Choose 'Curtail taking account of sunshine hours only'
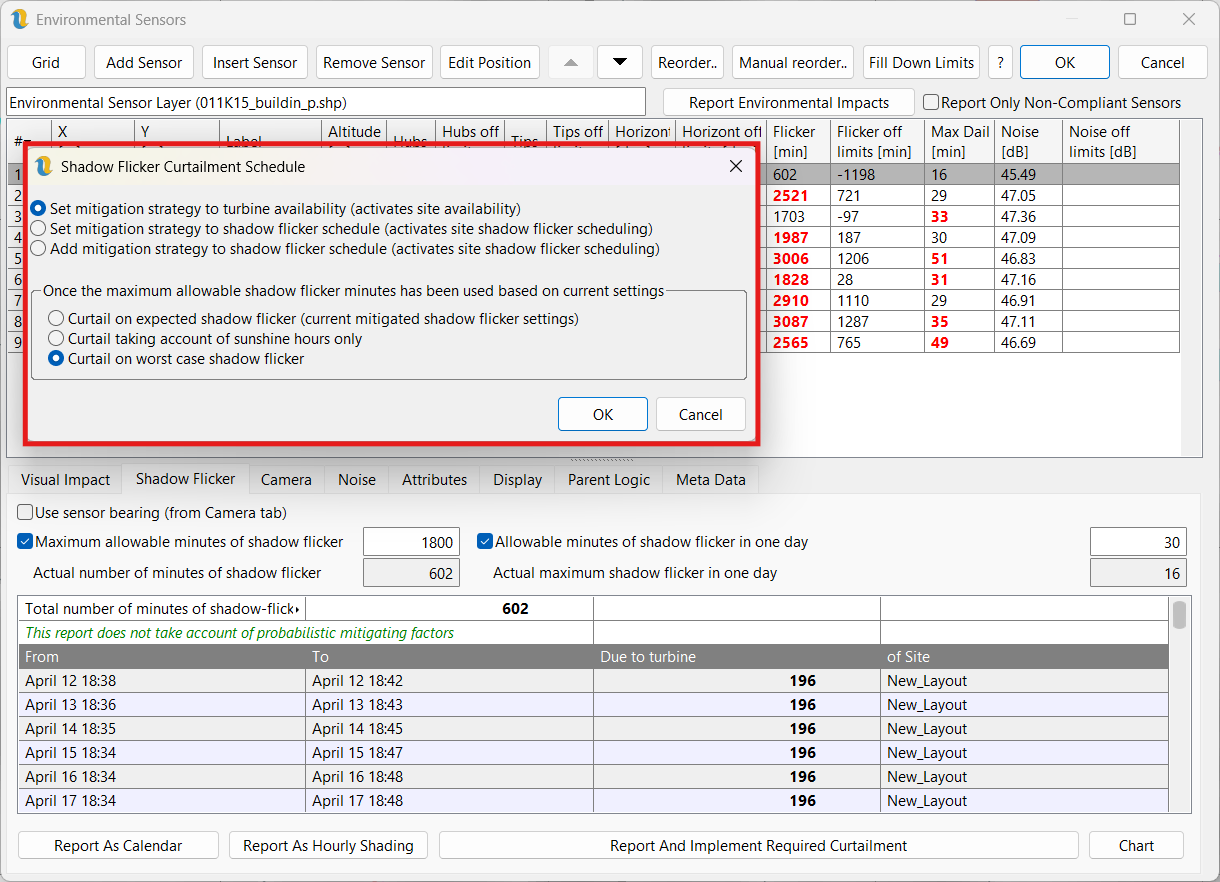The height and width of the screenshot is (882, 1220). tap(57, 339)
